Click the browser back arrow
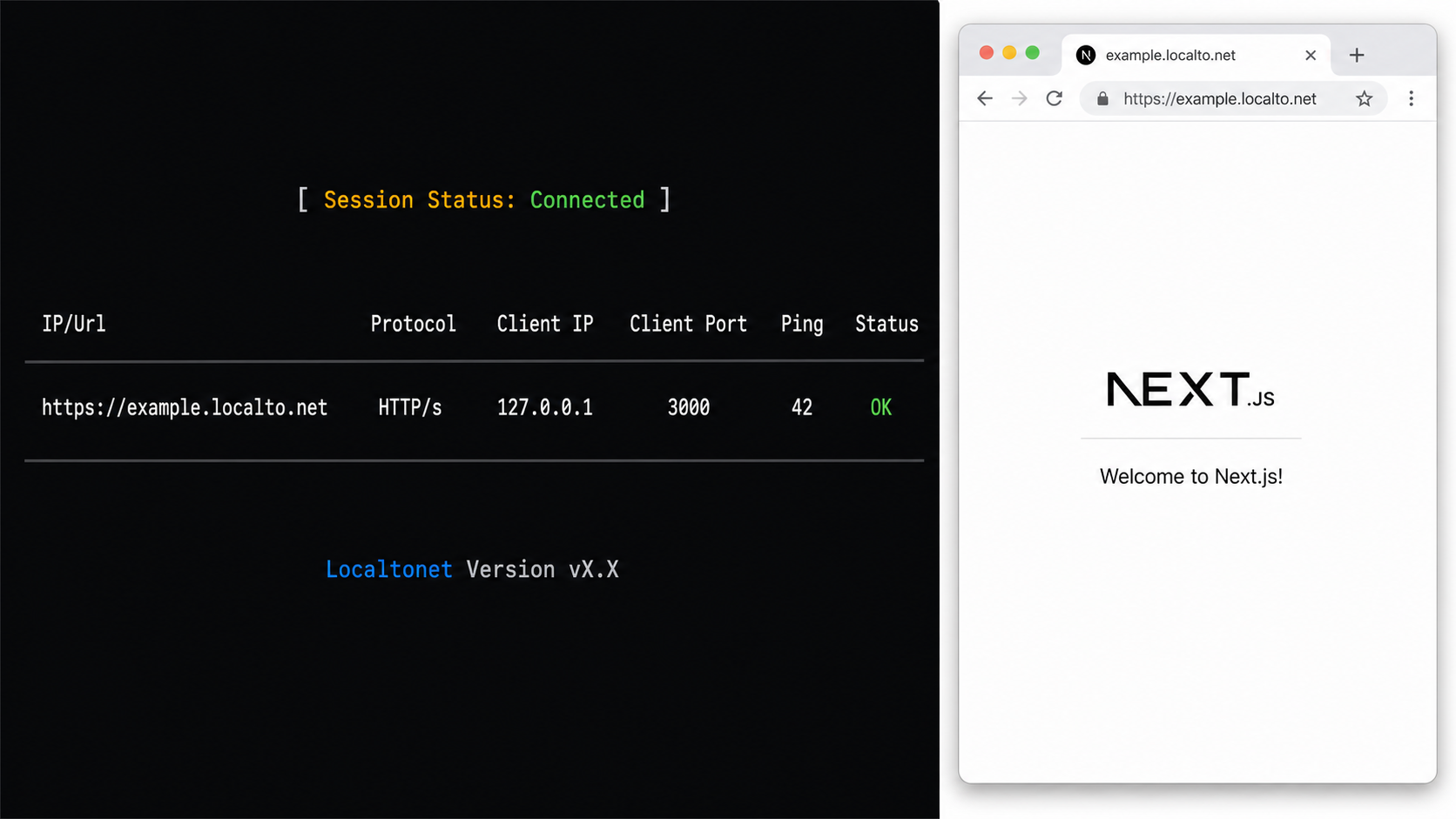 point(985,98)
